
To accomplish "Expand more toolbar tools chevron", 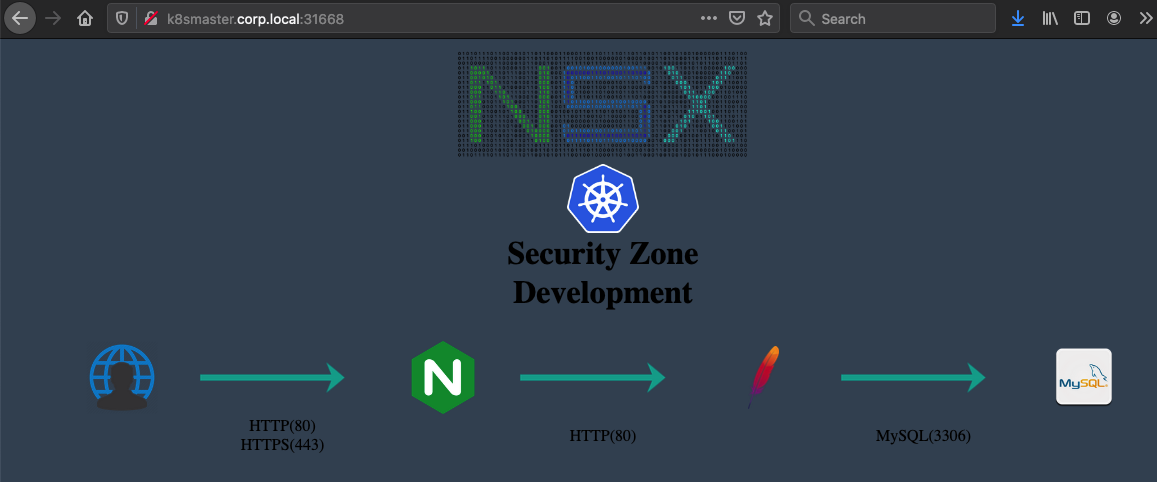I will coord(1145,18).
